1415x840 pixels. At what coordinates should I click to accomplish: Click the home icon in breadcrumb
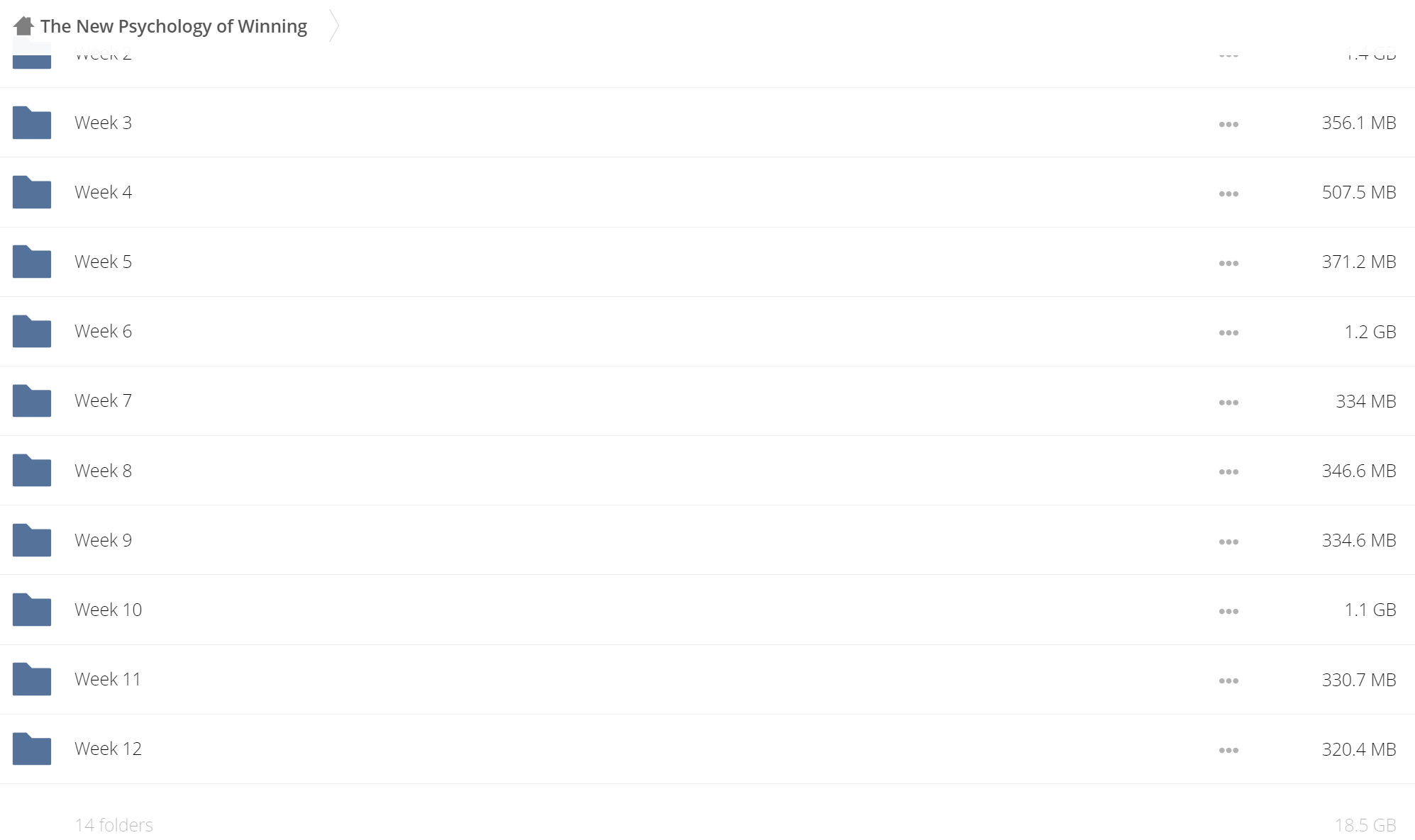click(x=23, y=26)
